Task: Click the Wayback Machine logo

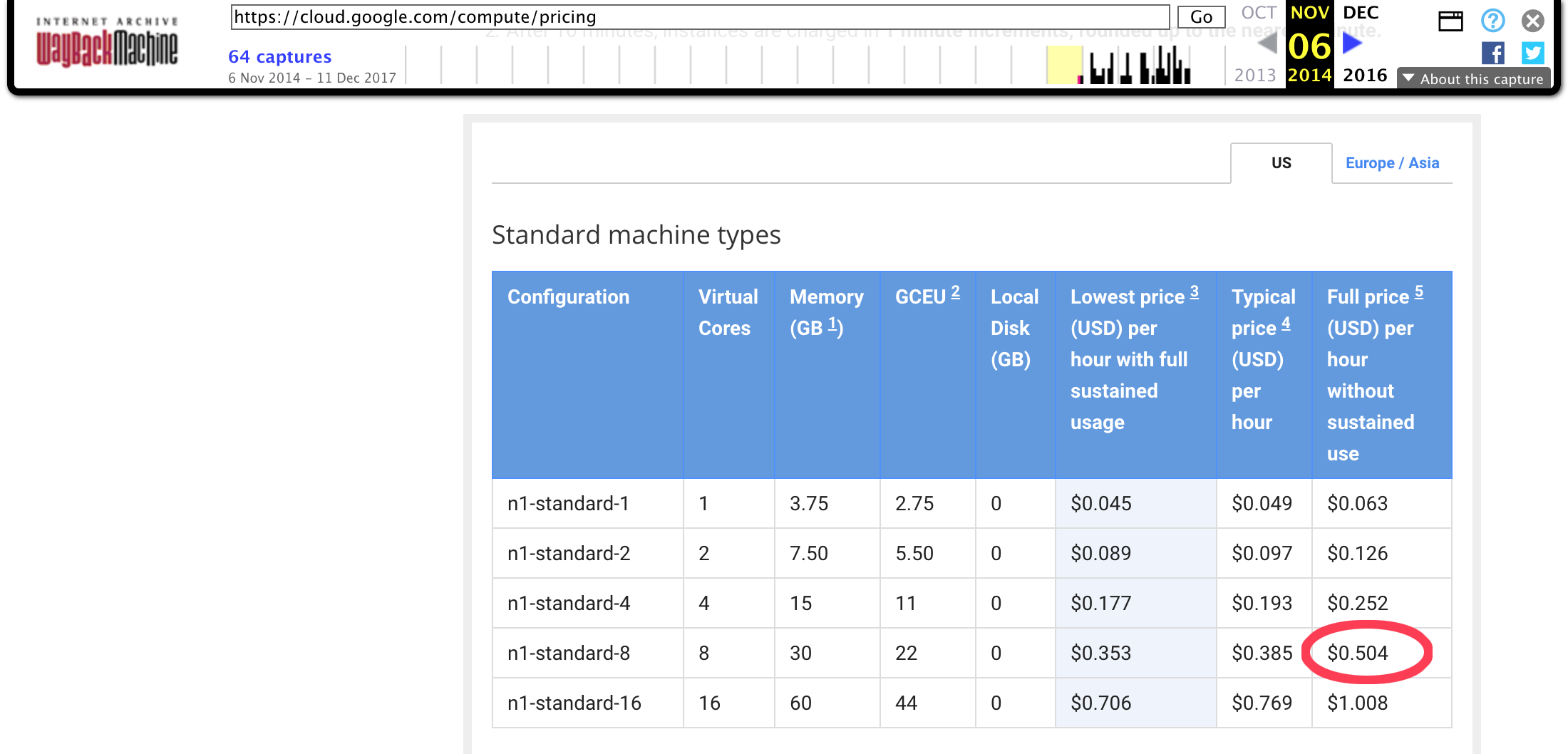Action: [x=107, y=43]
